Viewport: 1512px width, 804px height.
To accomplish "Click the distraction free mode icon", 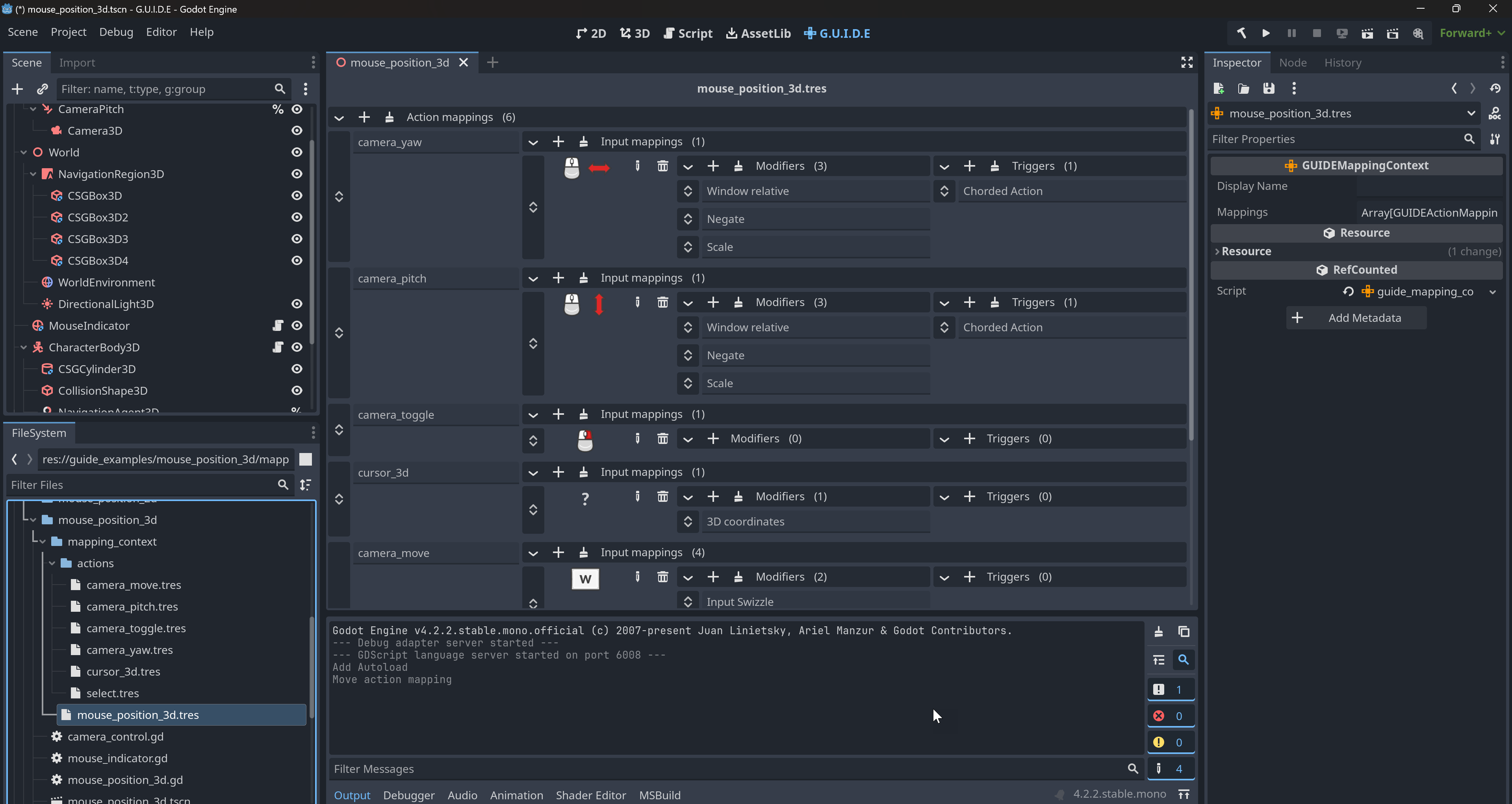I will 1187,62.
